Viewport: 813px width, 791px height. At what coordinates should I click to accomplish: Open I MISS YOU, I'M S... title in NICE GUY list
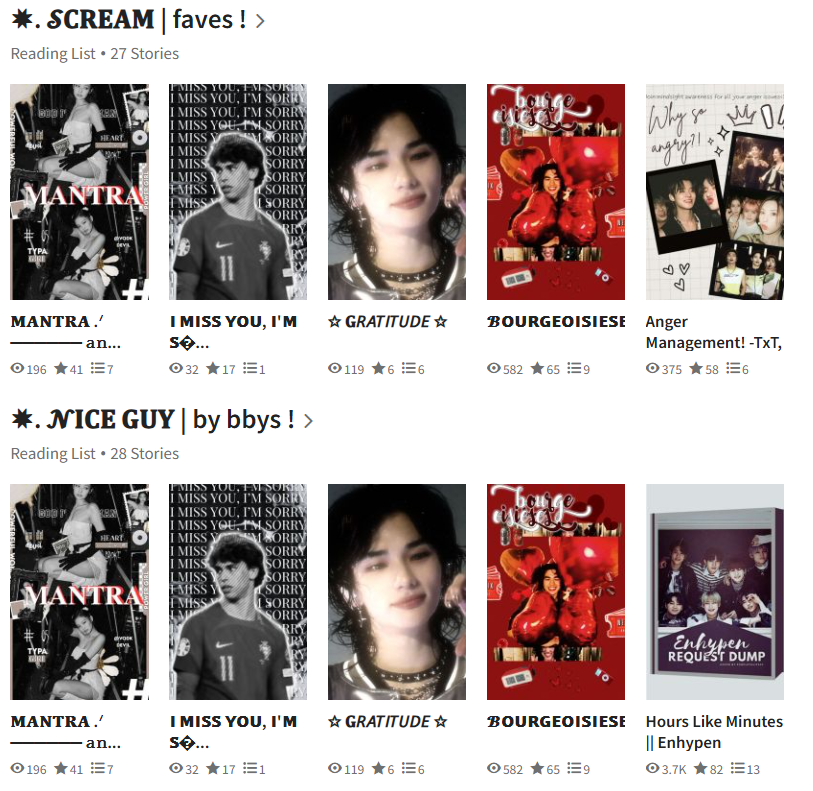click(x=233, y=731)
